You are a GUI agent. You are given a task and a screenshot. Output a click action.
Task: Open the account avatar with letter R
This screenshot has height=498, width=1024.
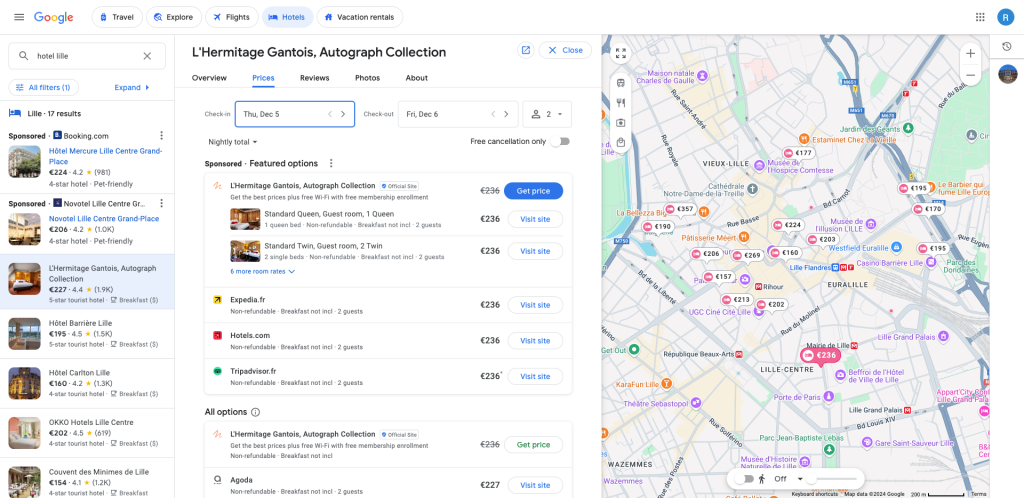pyautogui.click(x=1005, y=17)
